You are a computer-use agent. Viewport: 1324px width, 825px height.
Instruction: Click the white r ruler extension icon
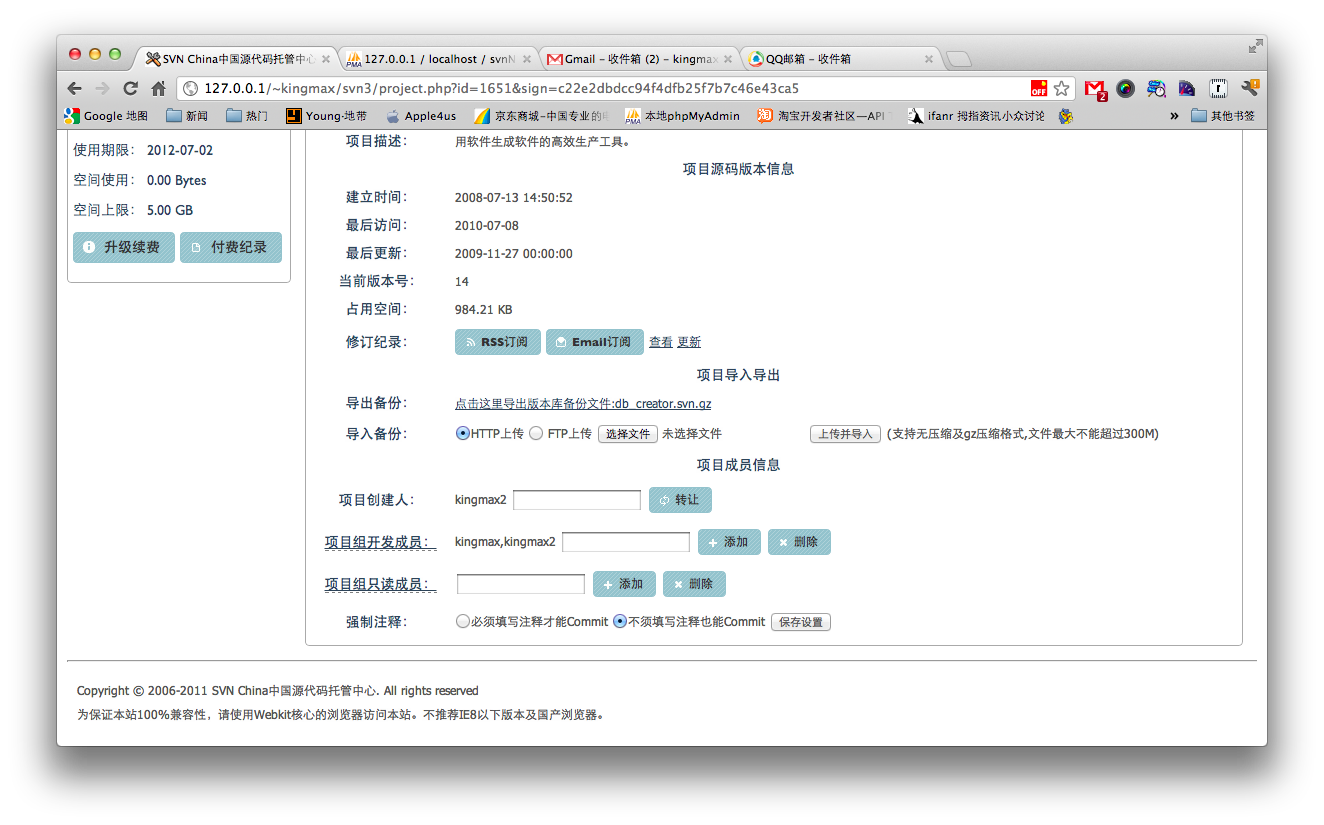point(1218,88)
